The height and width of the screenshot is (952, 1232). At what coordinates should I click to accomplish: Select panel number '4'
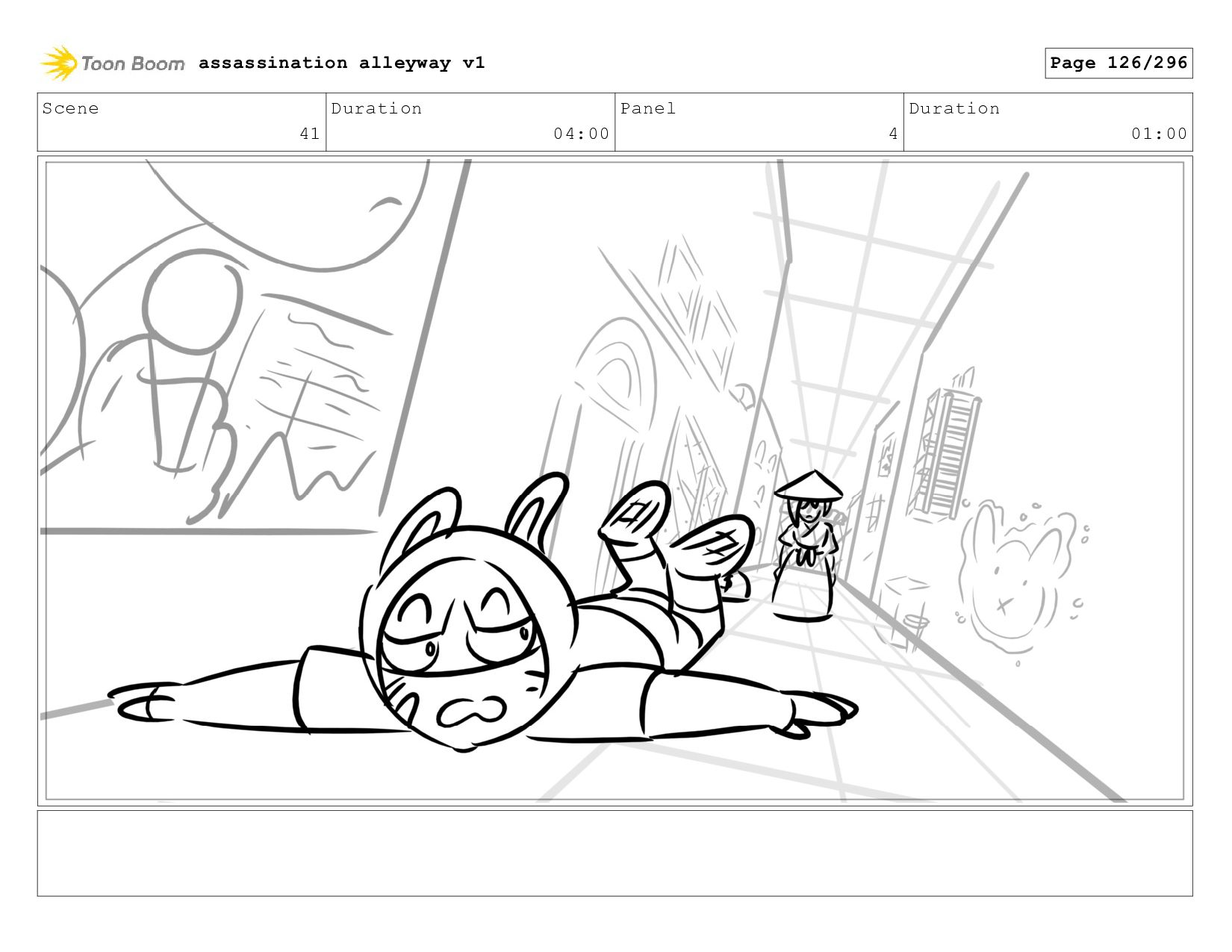(893, 134)
